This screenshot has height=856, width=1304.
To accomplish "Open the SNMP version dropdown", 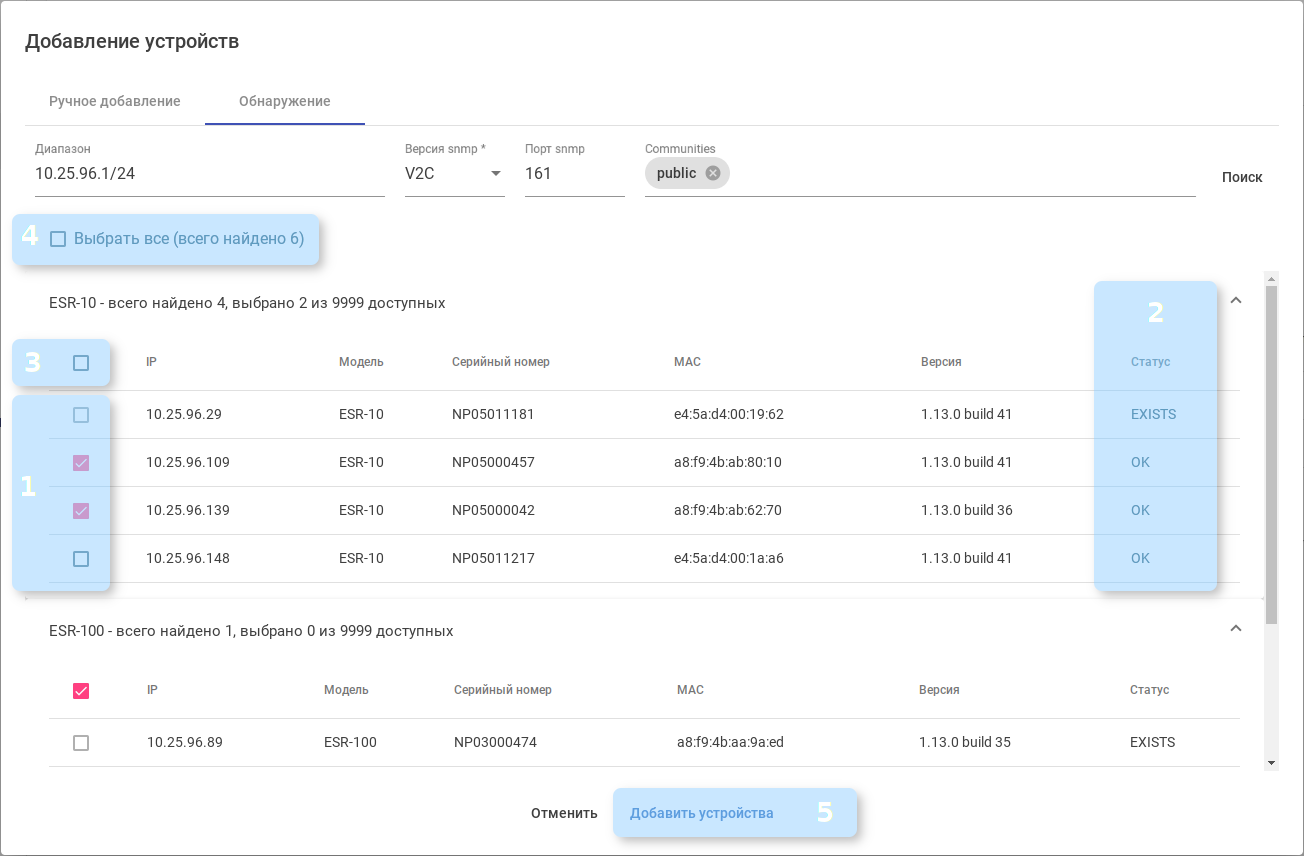I will pos(495,174).
